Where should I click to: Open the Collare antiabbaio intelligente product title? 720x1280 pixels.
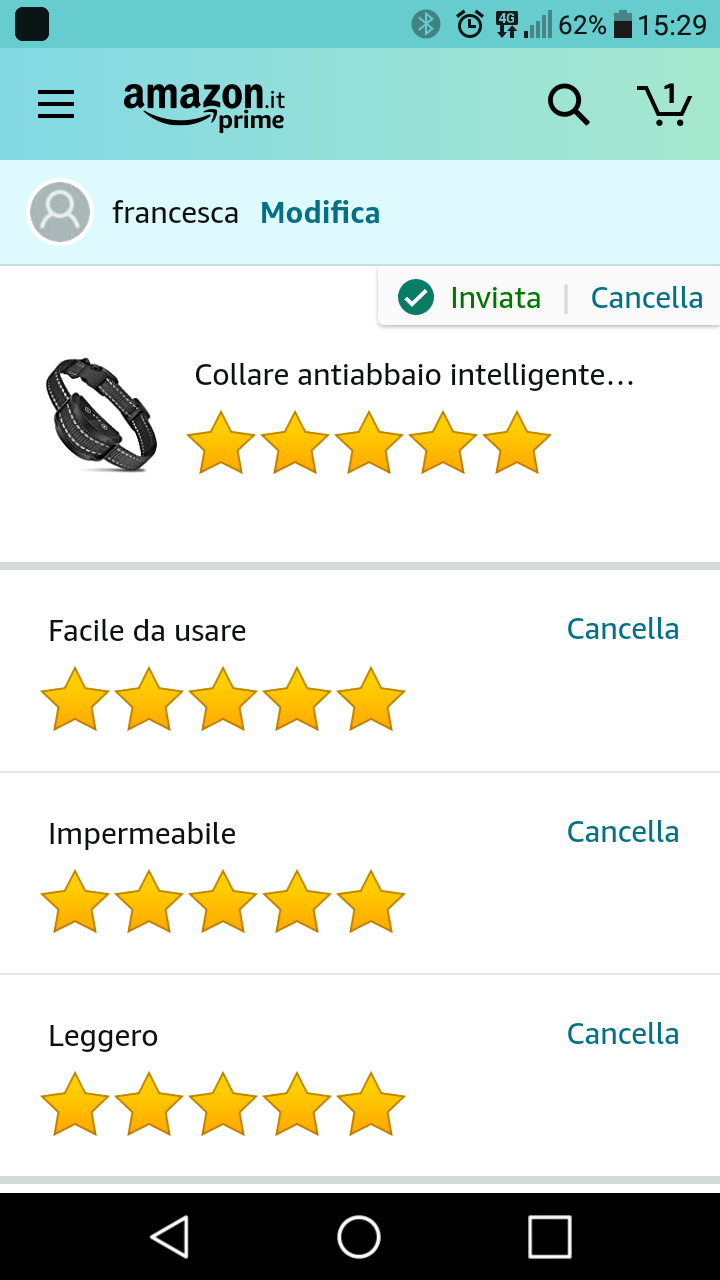click(414, 376)
